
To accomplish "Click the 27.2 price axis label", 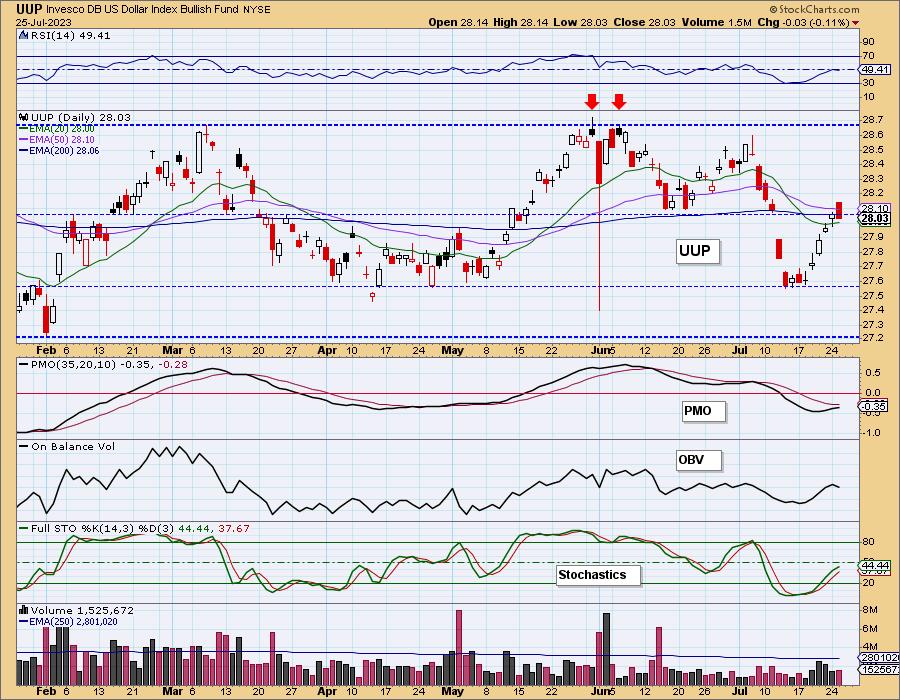I will 872,338.
